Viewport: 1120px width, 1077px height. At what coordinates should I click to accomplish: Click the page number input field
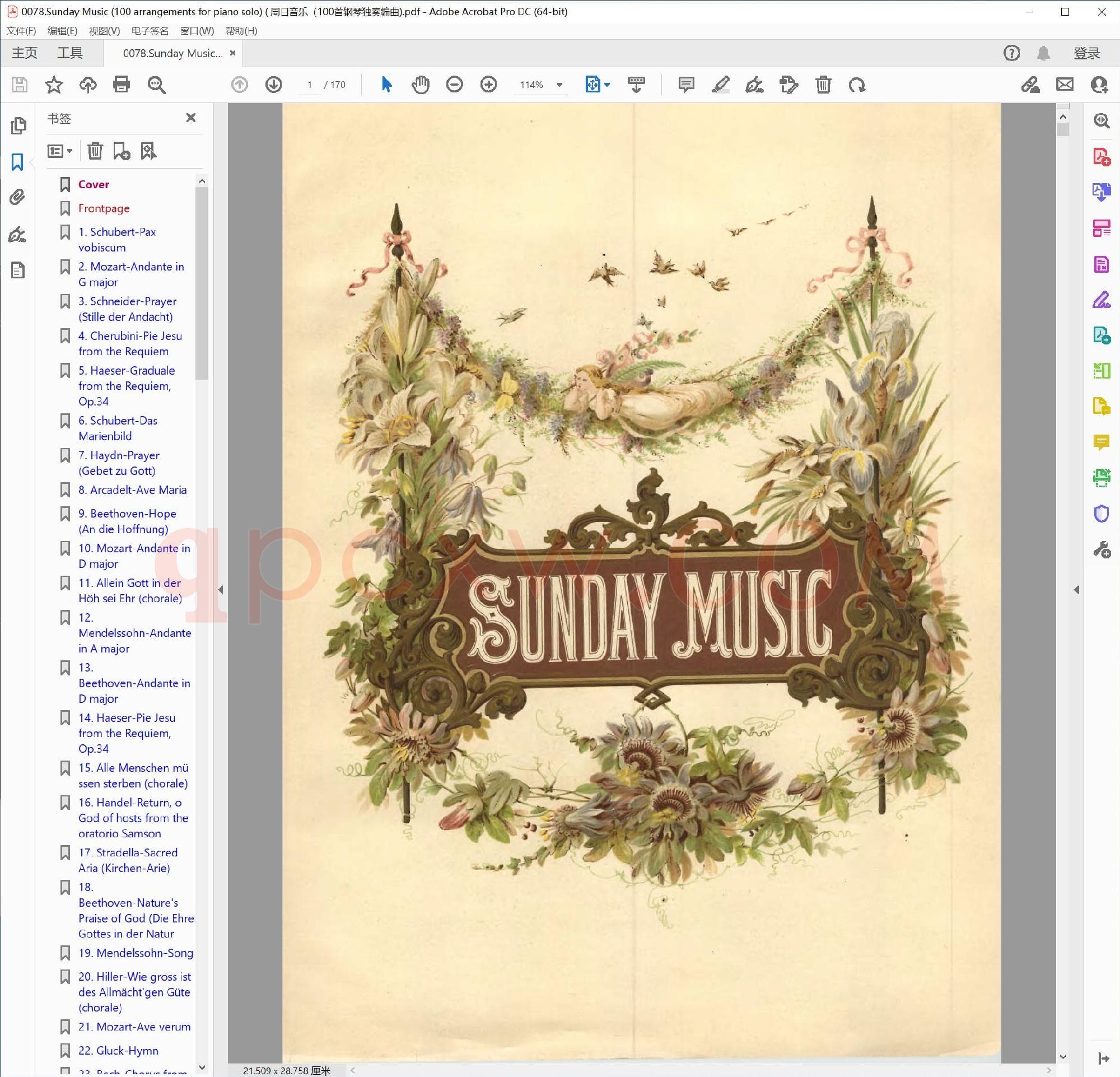coord(310,85)
